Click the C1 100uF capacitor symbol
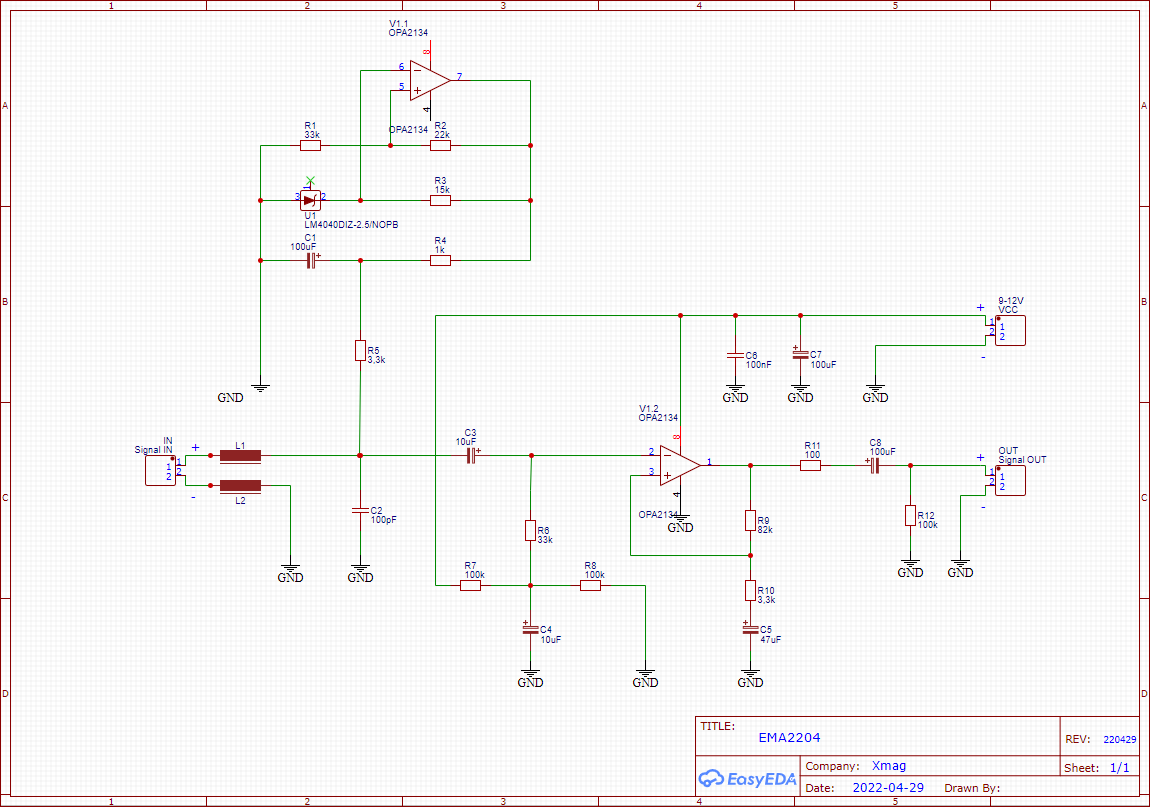Viewport: 1150px width, 807px height. 312,260
